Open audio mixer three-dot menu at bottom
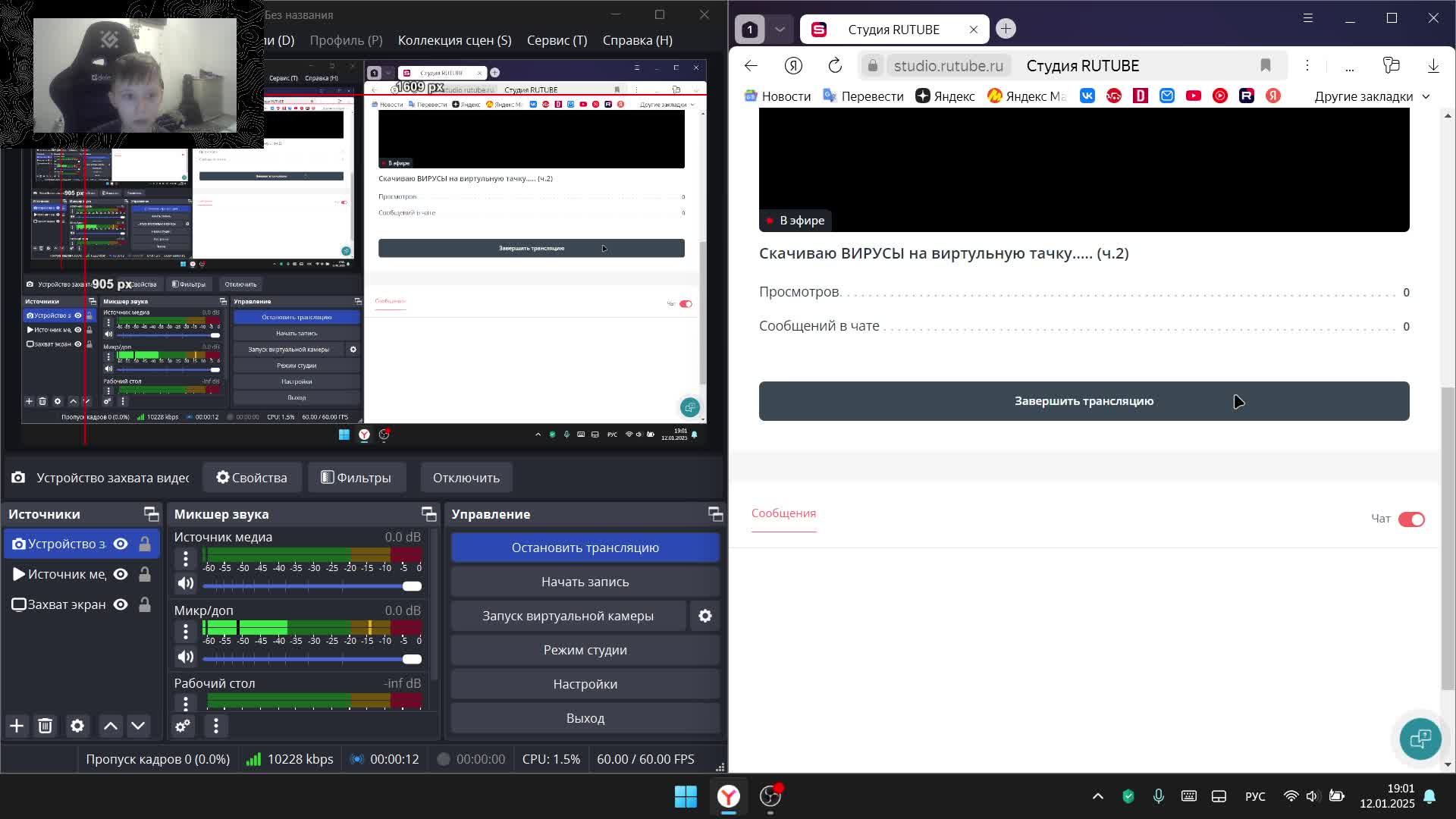This screenshot has height=819, width=1456. pos(216,726)
